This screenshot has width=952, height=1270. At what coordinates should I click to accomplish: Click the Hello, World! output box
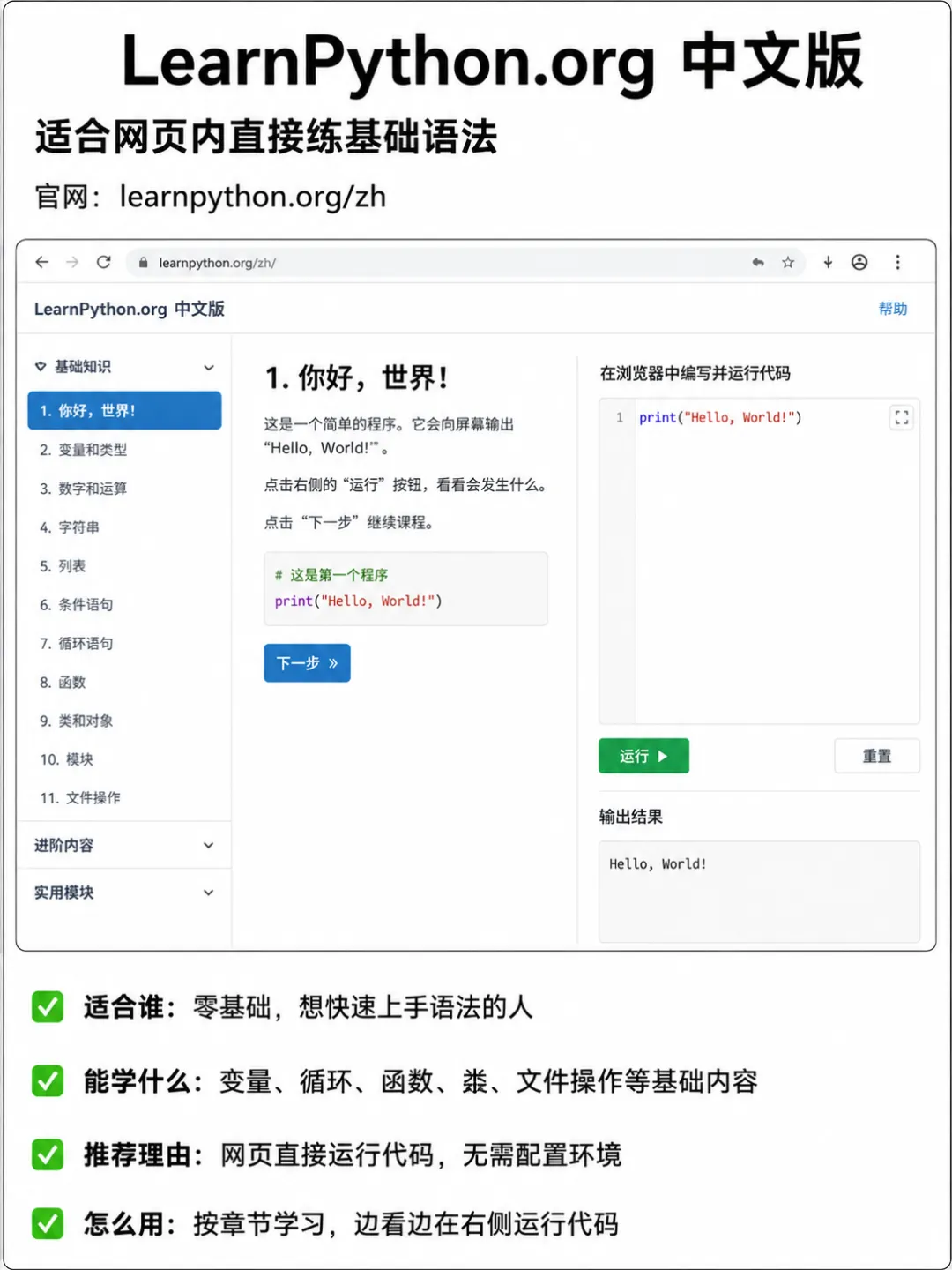759,892
